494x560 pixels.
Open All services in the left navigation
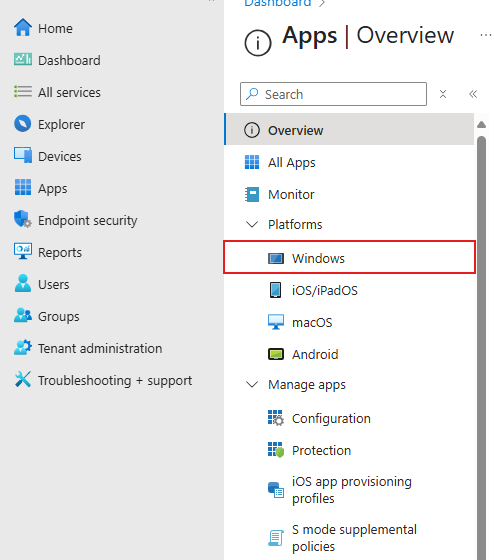click(69, 92)
